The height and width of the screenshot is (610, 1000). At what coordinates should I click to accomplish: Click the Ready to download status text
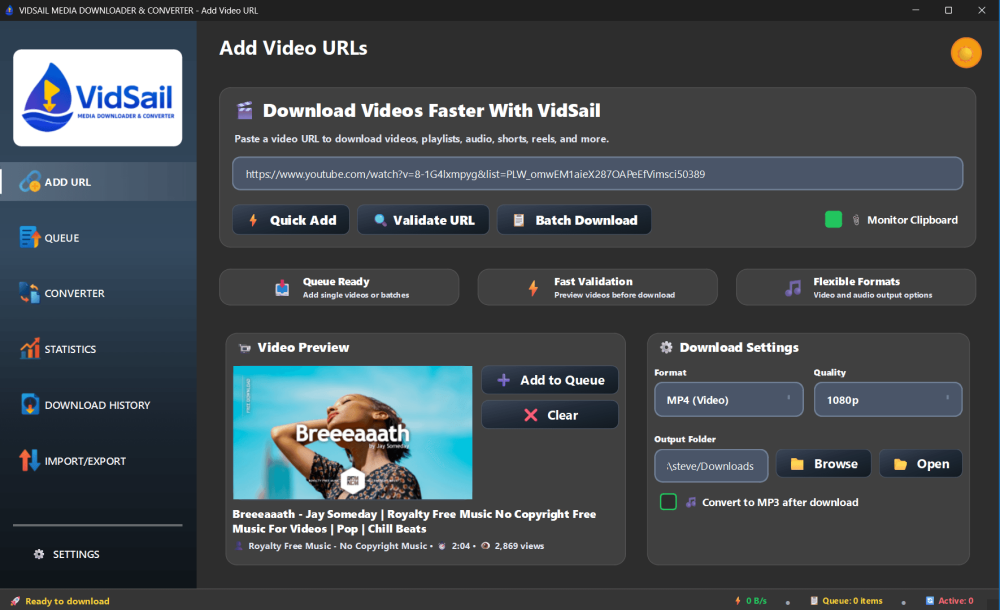(x=67, y=601)
